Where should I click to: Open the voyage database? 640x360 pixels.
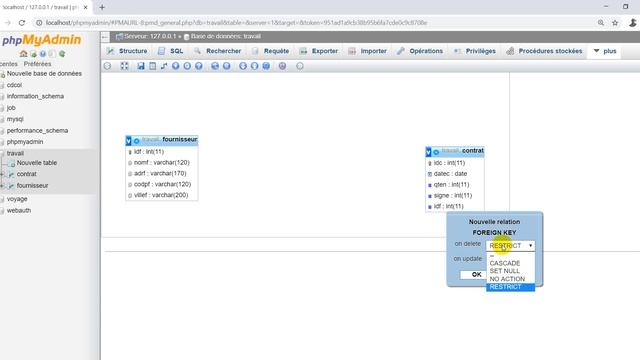(x=17, y=199)
